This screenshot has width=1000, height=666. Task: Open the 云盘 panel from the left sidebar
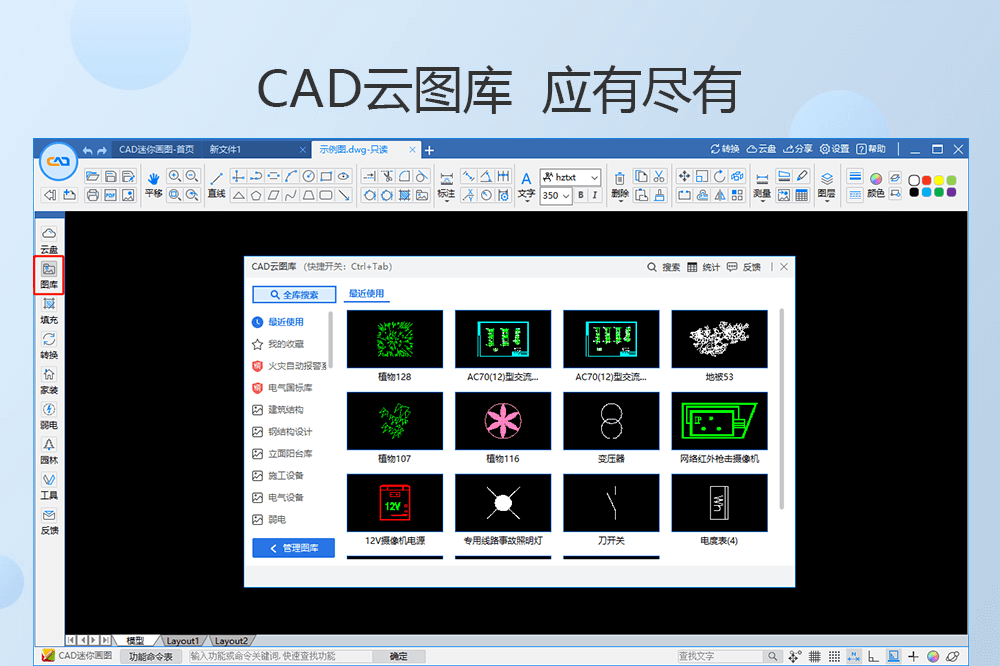click(x=49, y=237)
